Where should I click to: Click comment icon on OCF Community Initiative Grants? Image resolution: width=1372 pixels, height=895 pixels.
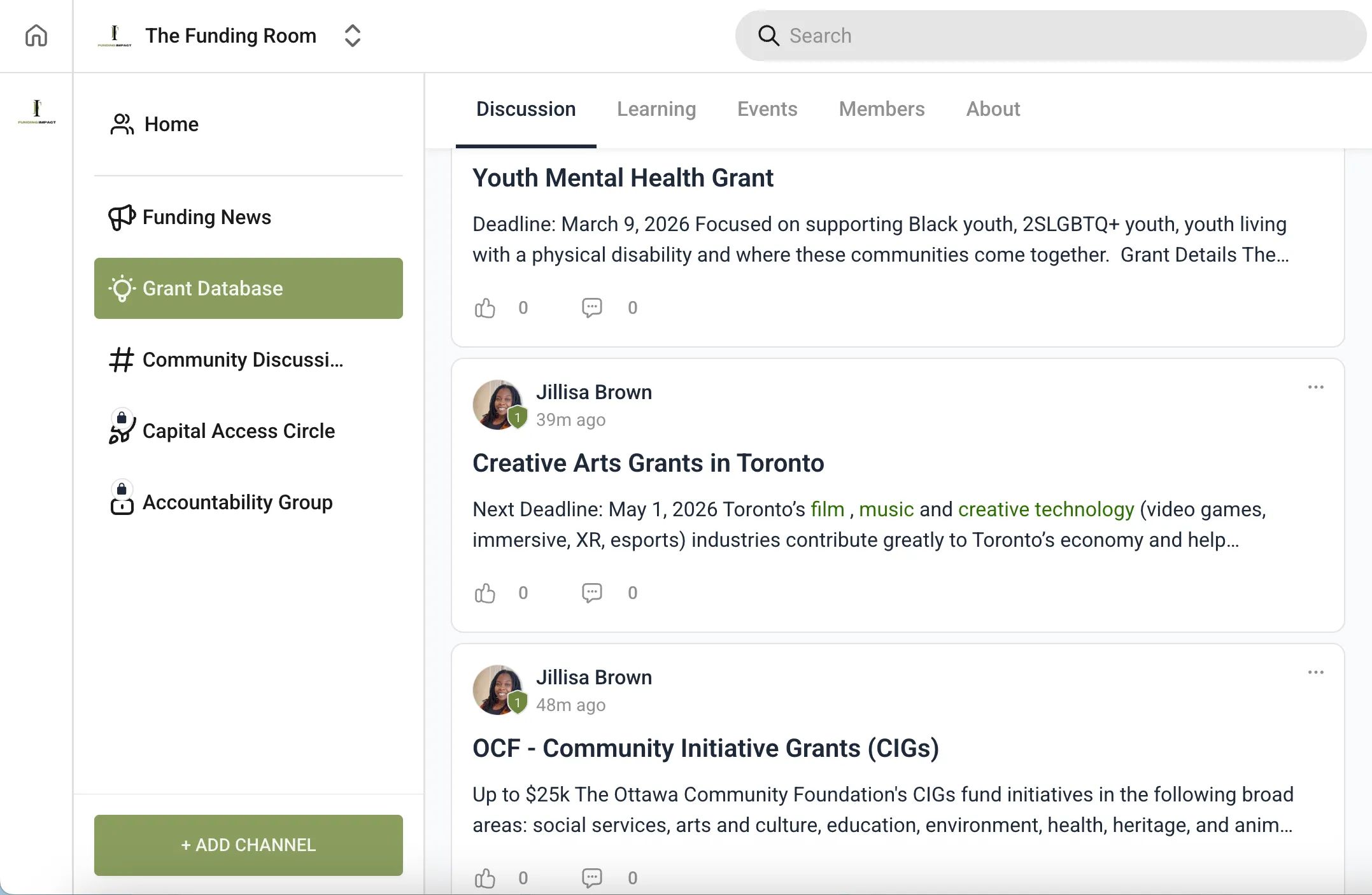(591, 878)
